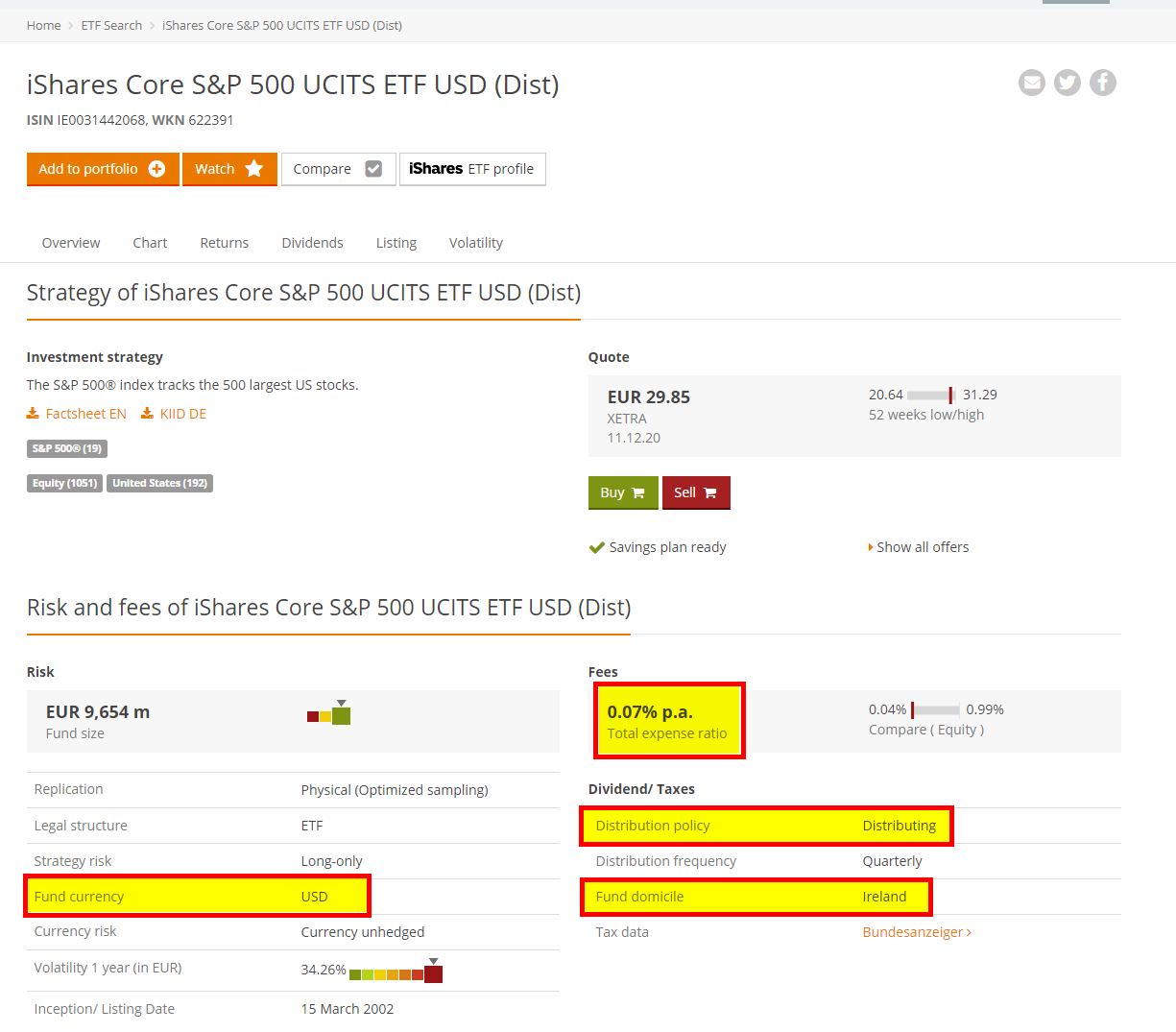Click the 34.26% volatility value
The height and width of the screenshot is (1032, 1176).
[324, 970]
